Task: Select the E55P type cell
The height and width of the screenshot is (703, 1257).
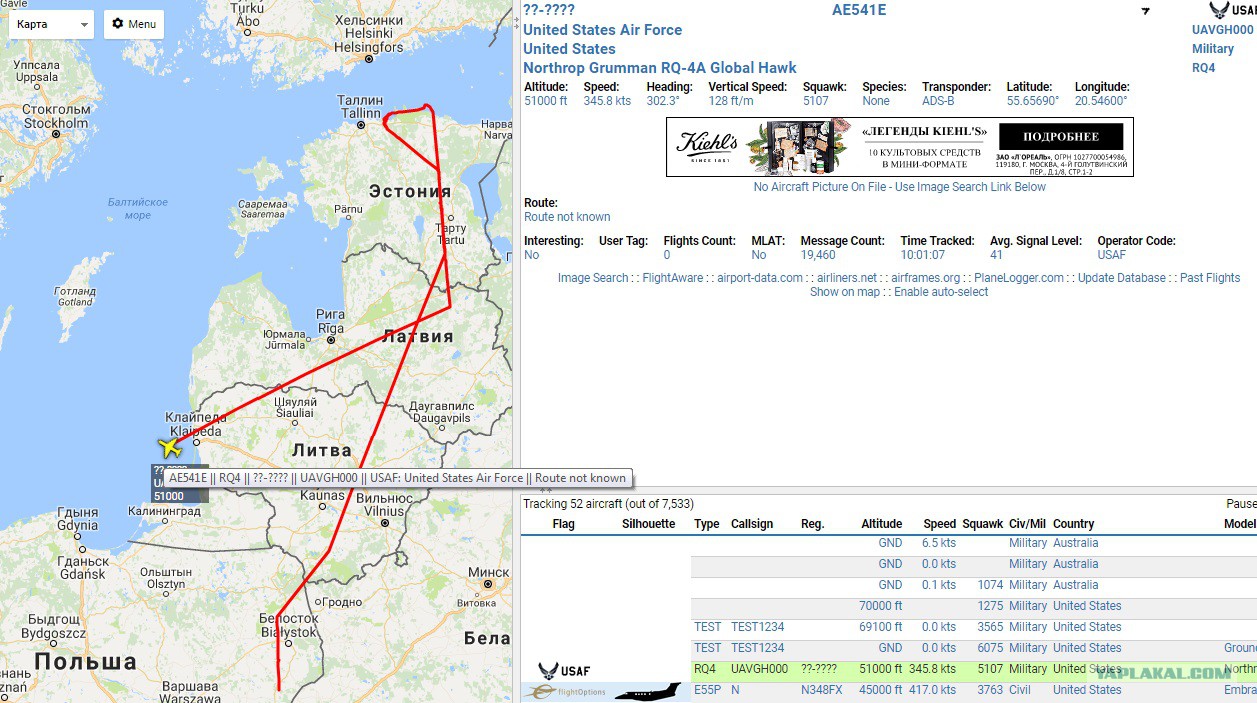Action: click(x=707, y=690)
